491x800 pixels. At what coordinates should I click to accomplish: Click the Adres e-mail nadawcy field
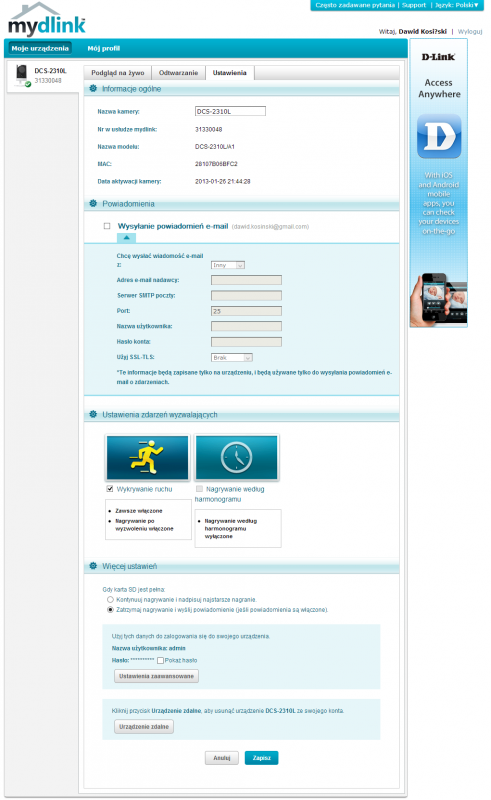coord(246,280)
